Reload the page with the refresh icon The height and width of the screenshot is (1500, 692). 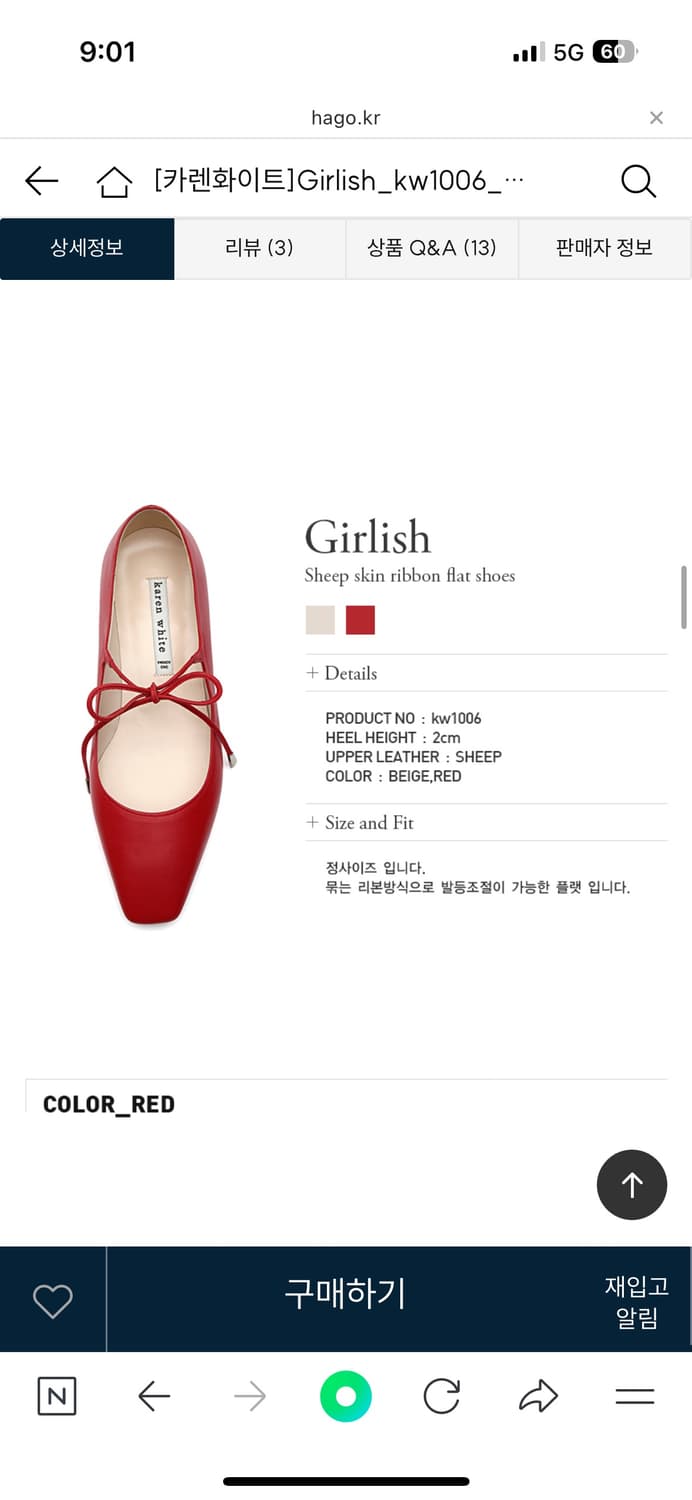[441, 1396]
